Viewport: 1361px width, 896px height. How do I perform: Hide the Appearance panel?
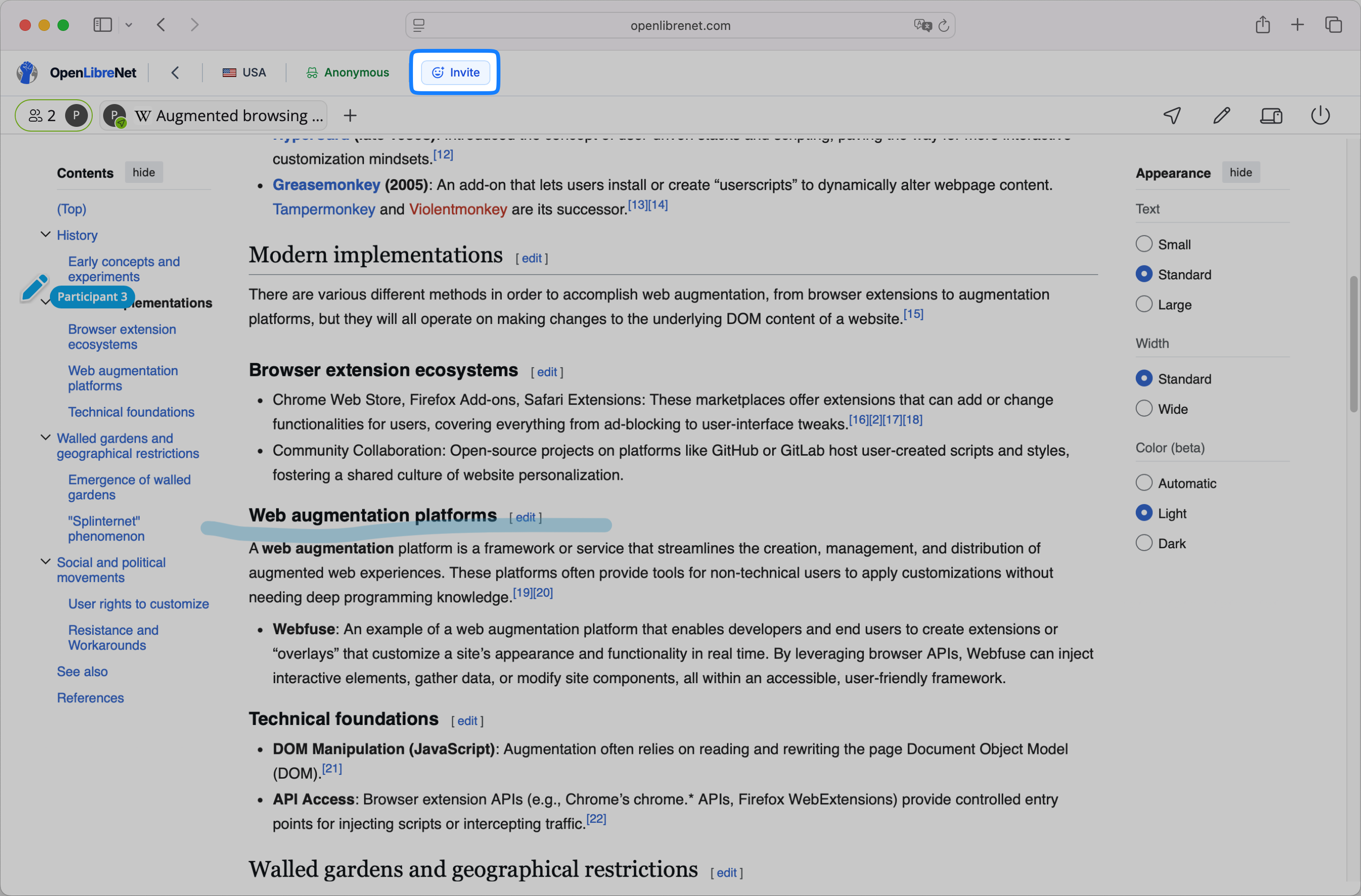click(1240, 172)
